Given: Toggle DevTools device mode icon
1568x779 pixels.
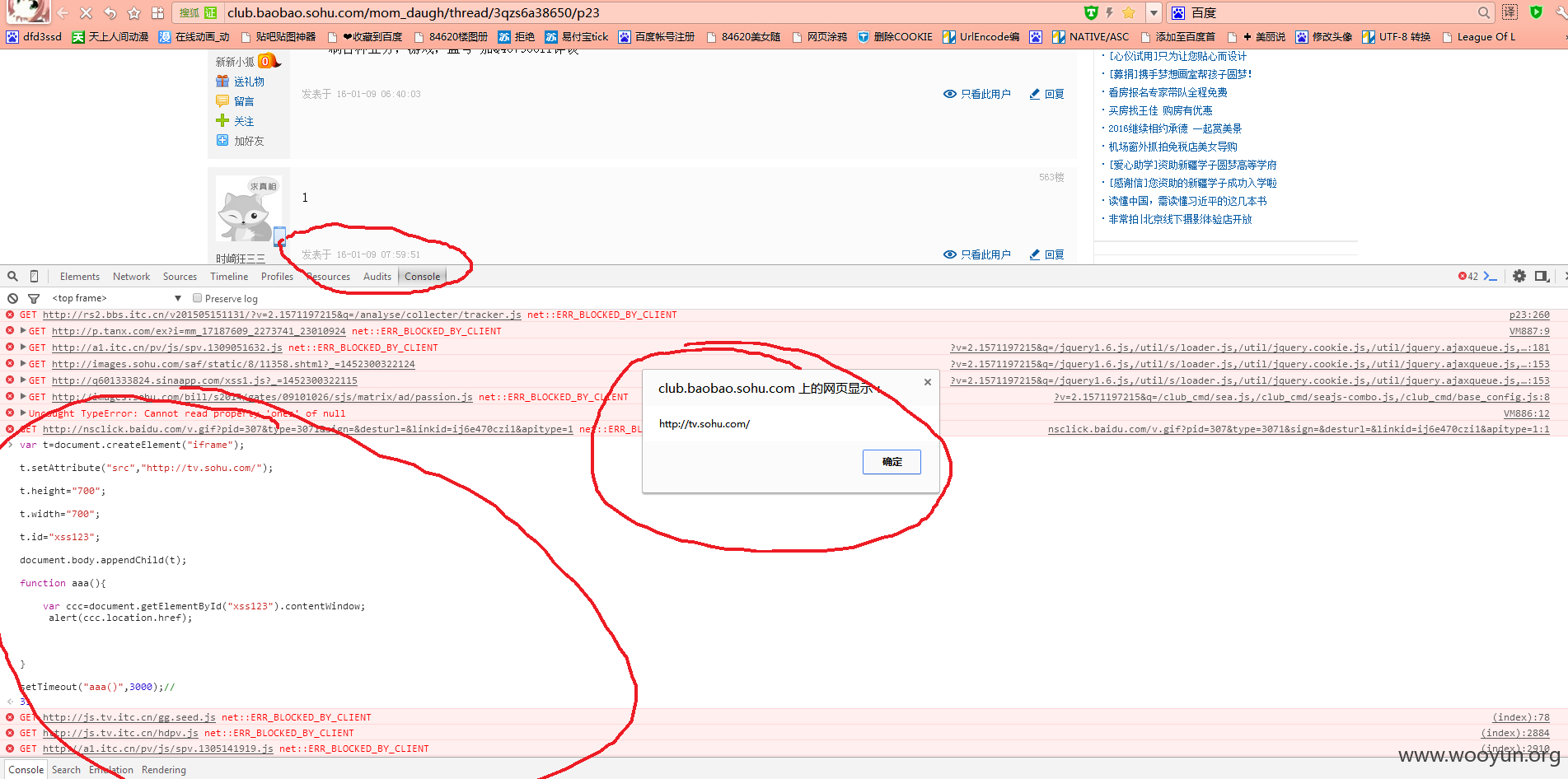Looking at the screenshot, I should (x=34, y=277).
